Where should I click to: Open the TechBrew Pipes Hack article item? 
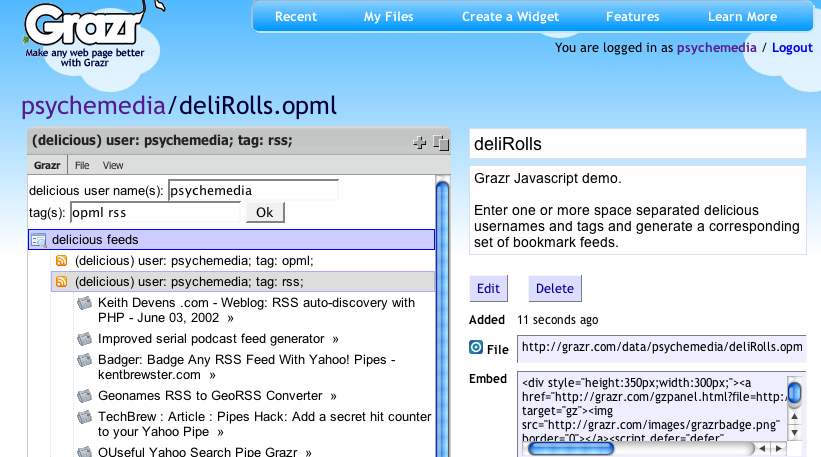pyautogui.click(x=264, y=424)
